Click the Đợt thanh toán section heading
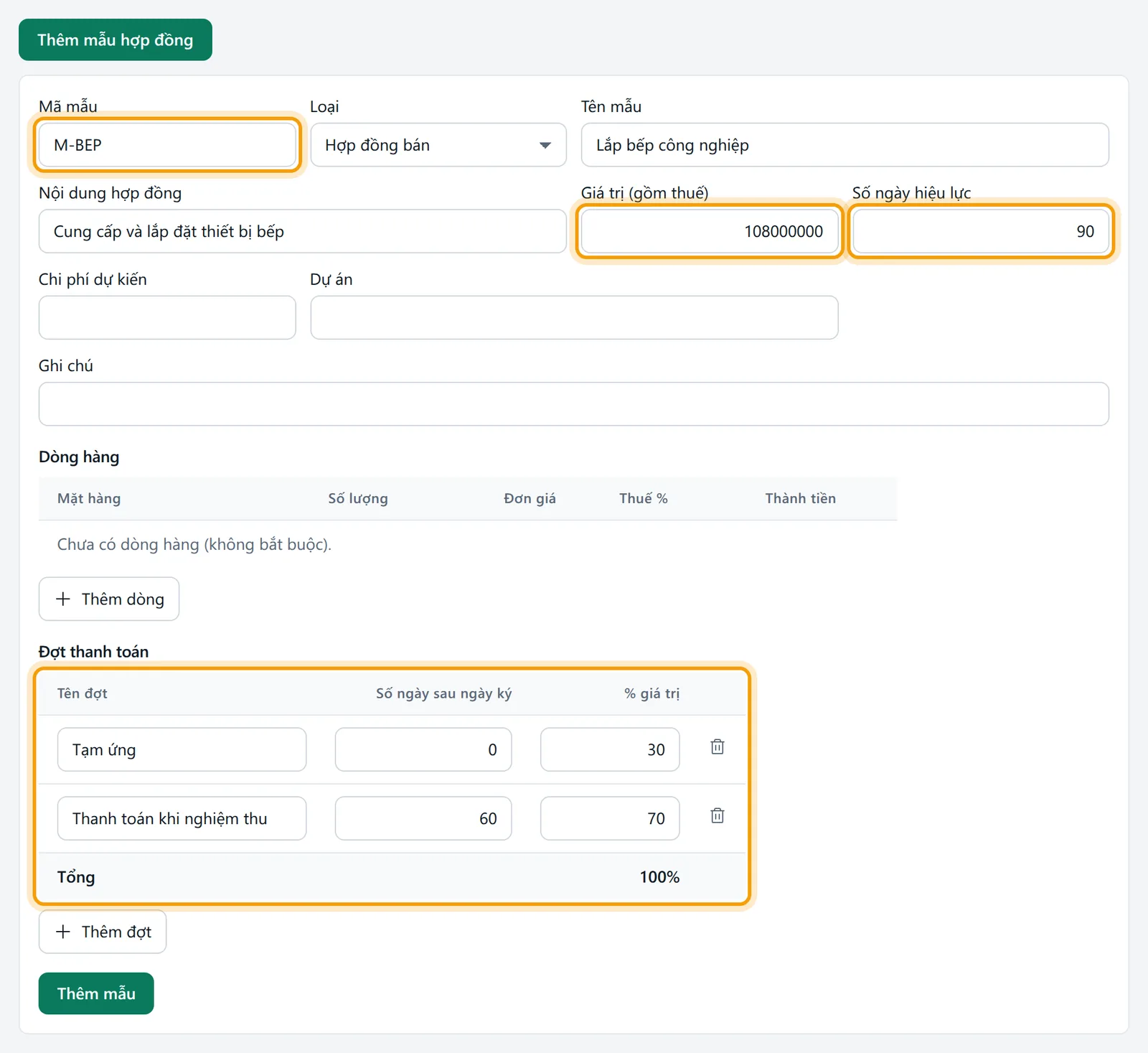 coord(94,652)
